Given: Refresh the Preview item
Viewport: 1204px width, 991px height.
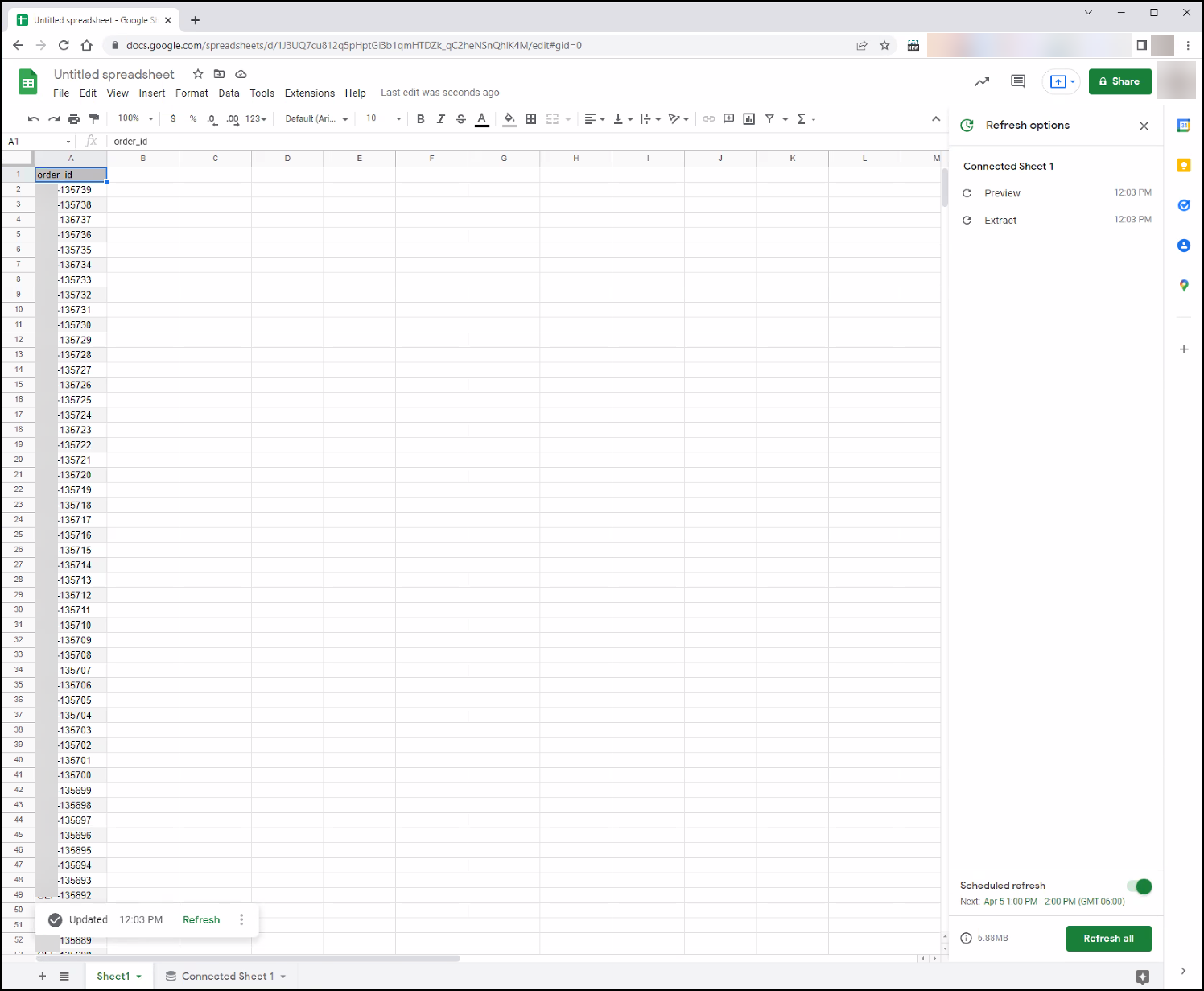Looking at the screenshot, I should [967, 193].
